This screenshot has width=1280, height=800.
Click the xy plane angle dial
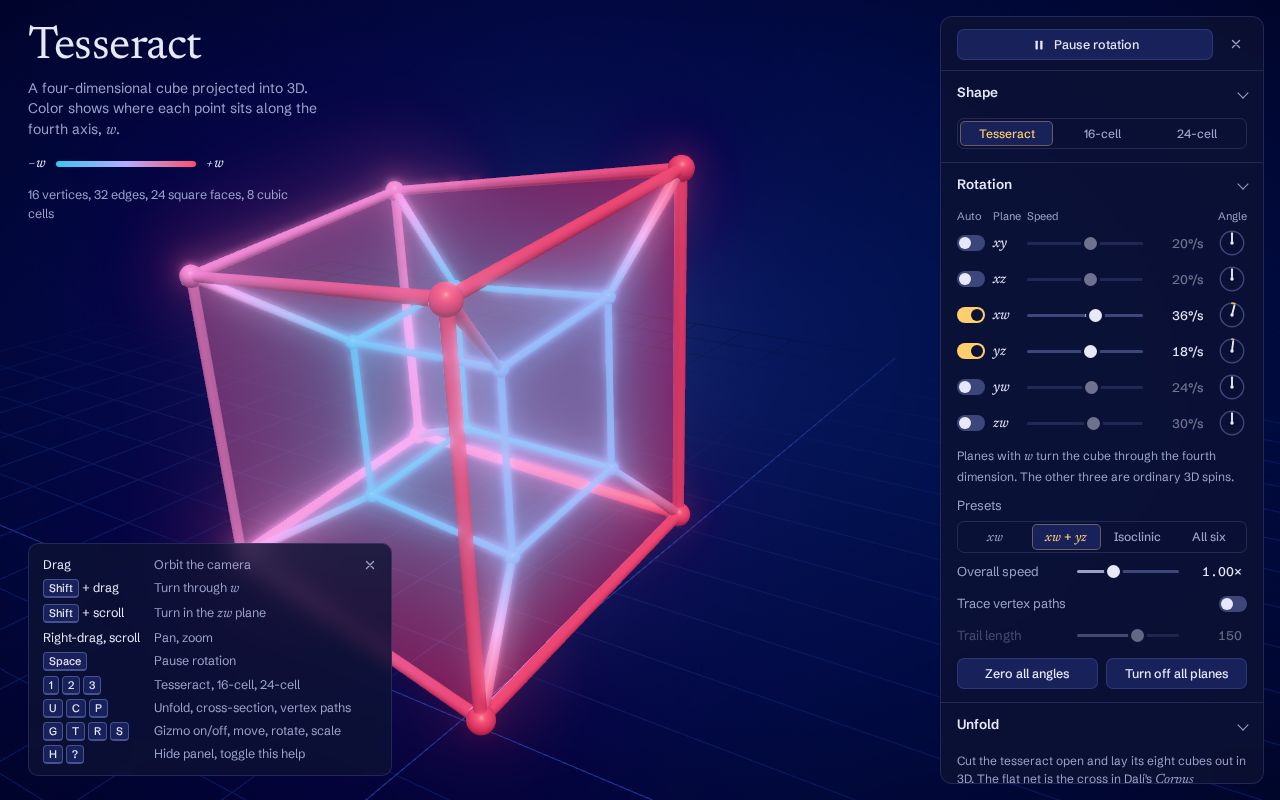(x=1232, y=243)
